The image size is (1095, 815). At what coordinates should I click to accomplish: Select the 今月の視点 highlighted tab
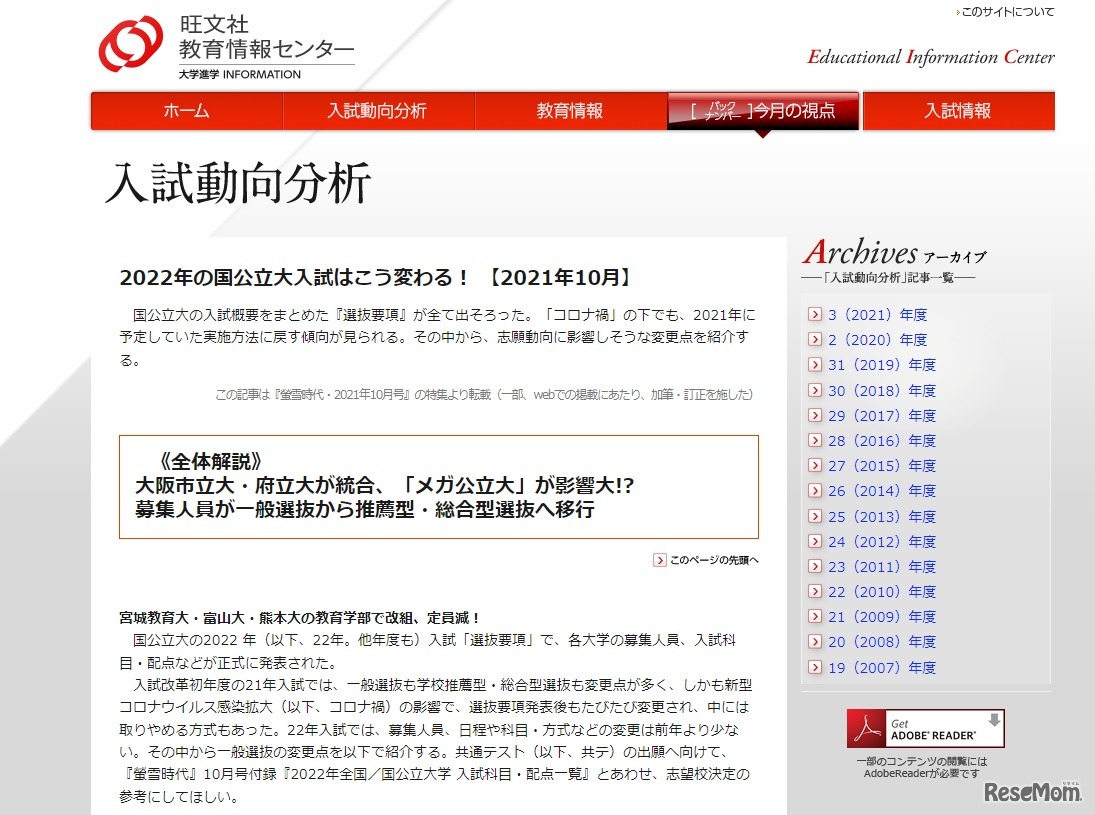[x=763, y=111]
